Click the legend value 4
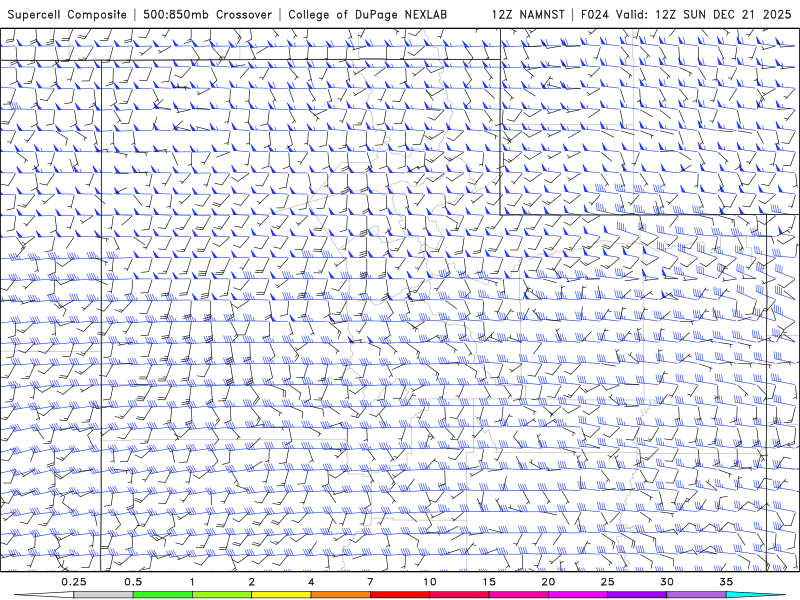 311,582
